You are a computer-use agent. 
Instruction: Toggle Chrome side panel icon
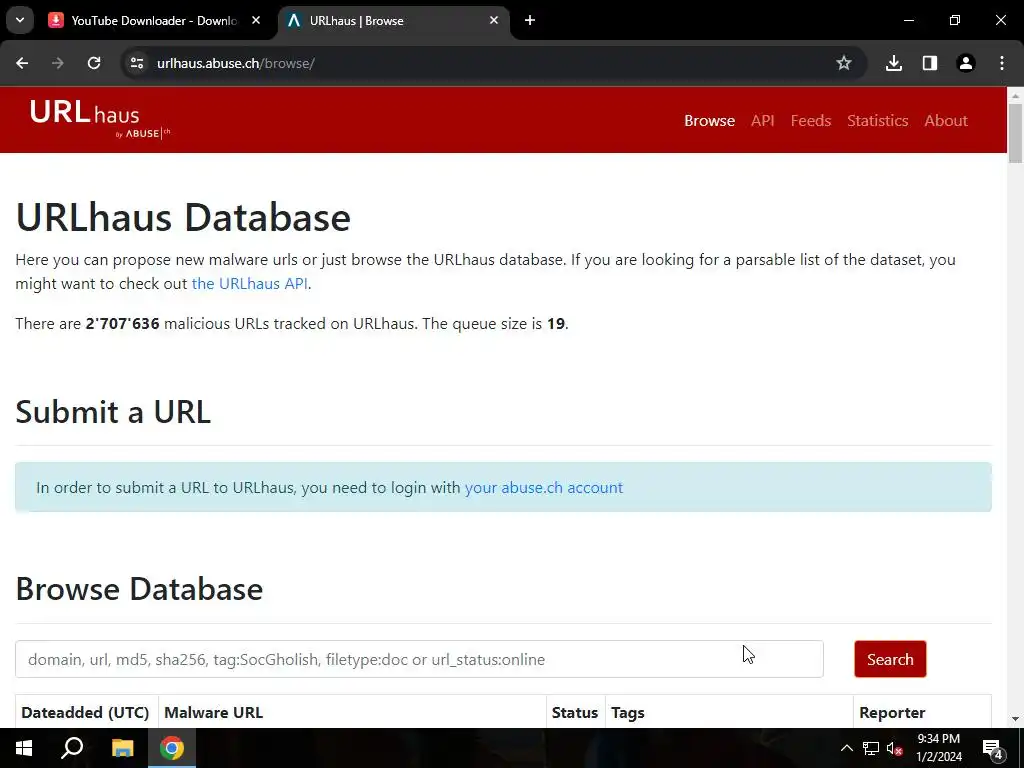point(930,63)
